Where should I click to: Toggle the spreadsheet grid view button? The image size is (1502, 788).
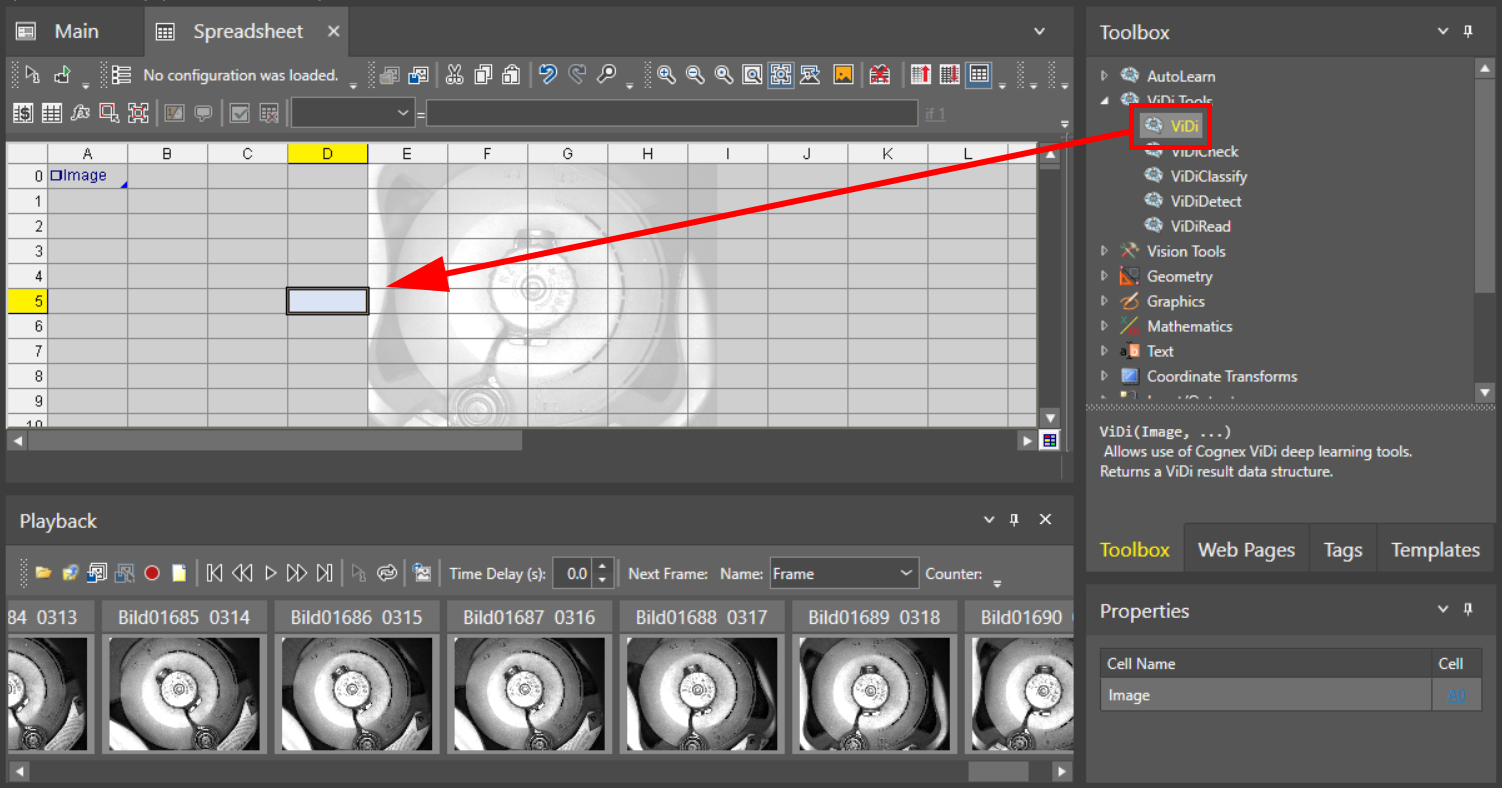pos(979,75)
